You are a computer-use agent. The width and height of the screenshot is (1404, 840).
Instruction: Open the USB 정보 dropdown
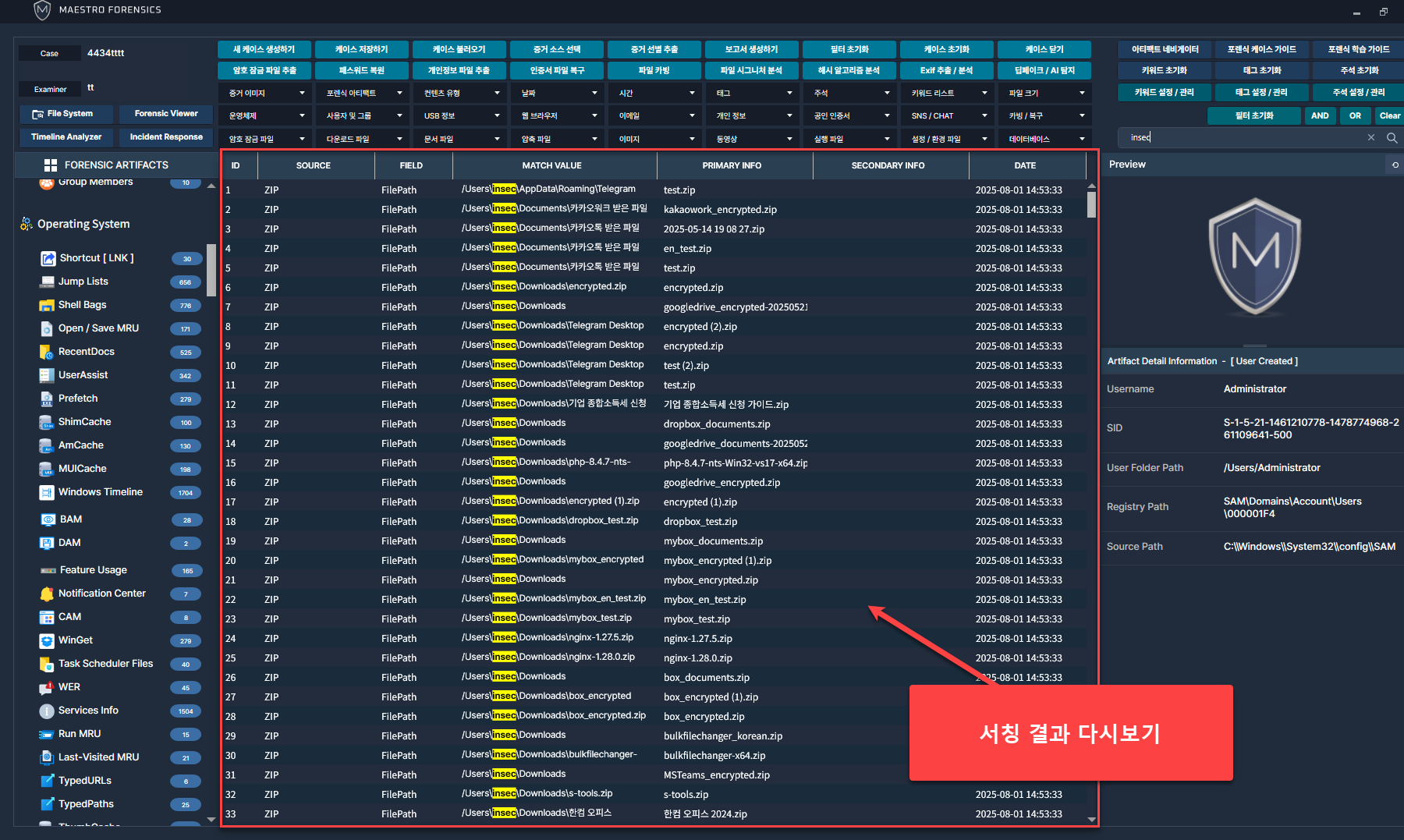tap(460, 115)
